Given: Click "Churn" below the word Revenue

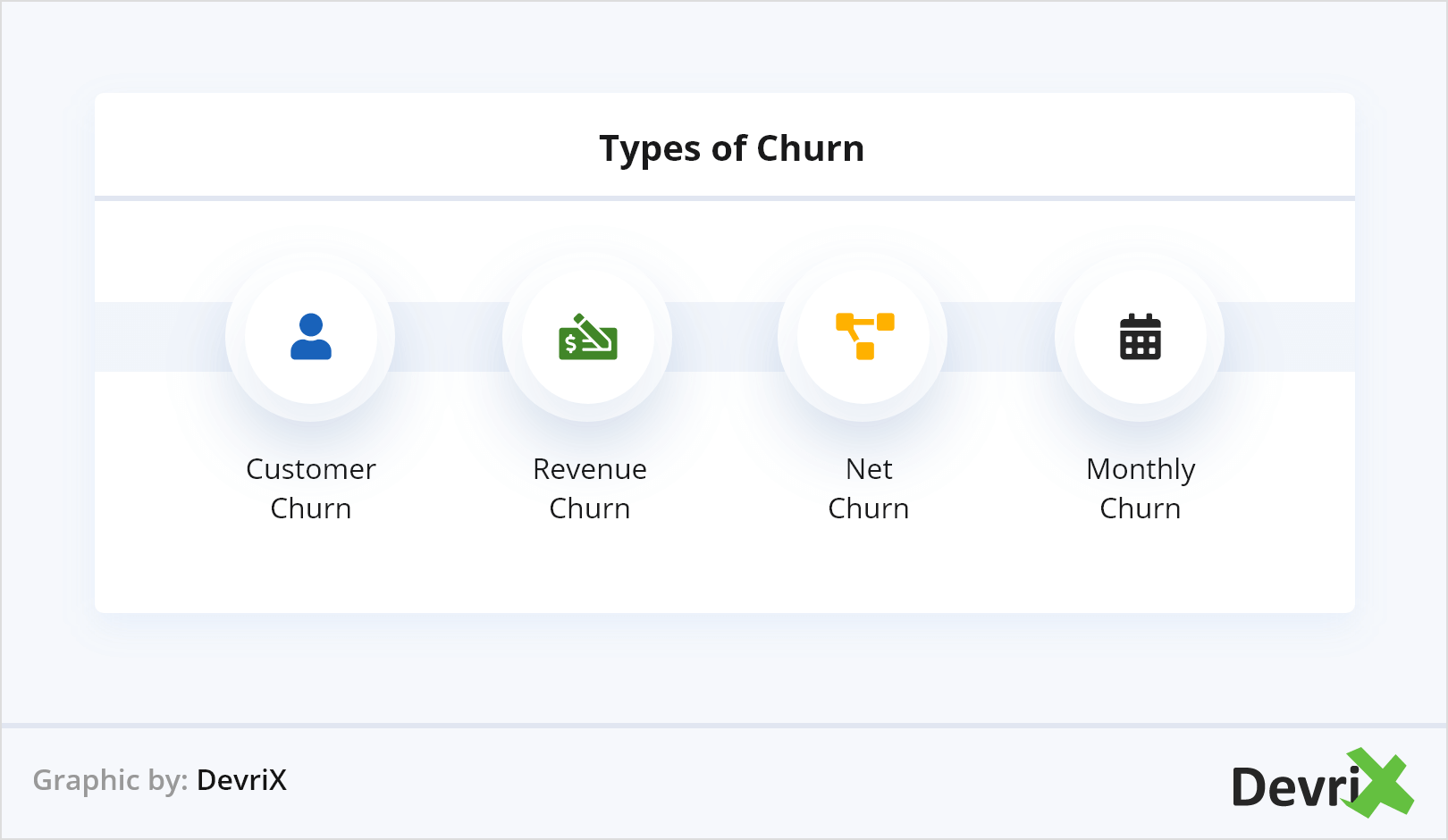Looking at the screenshot, I should [589, 508].
